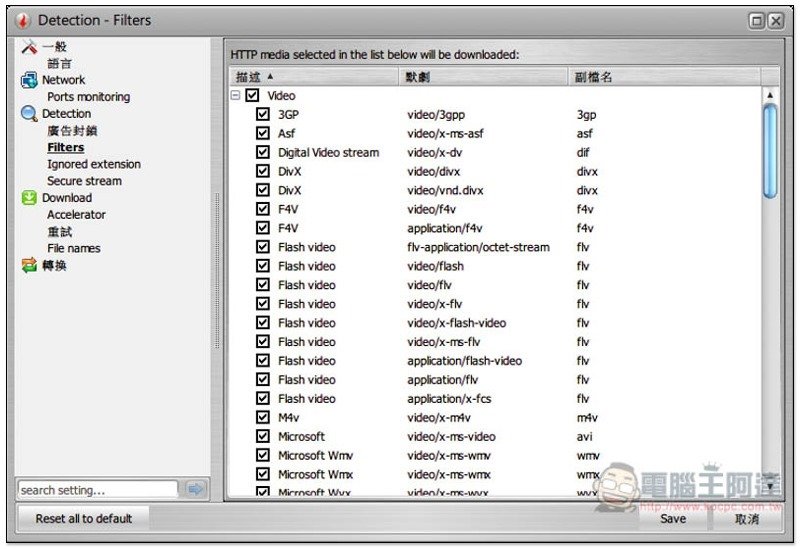Disable the M4v format checkbox
This screenshot has height=549, width=800.
263,418
